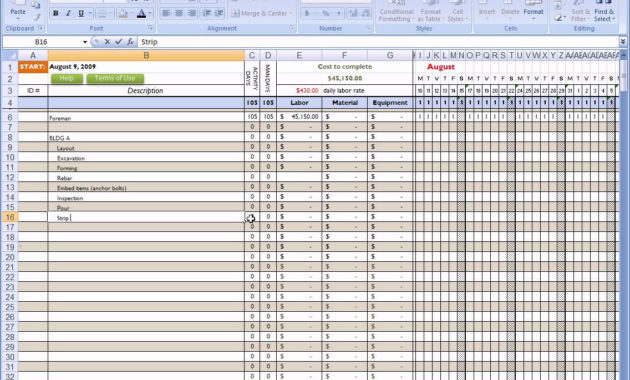The image size is (630, 380).
Task: Copy selection using the Copy icon
Action: coord(36,5)
